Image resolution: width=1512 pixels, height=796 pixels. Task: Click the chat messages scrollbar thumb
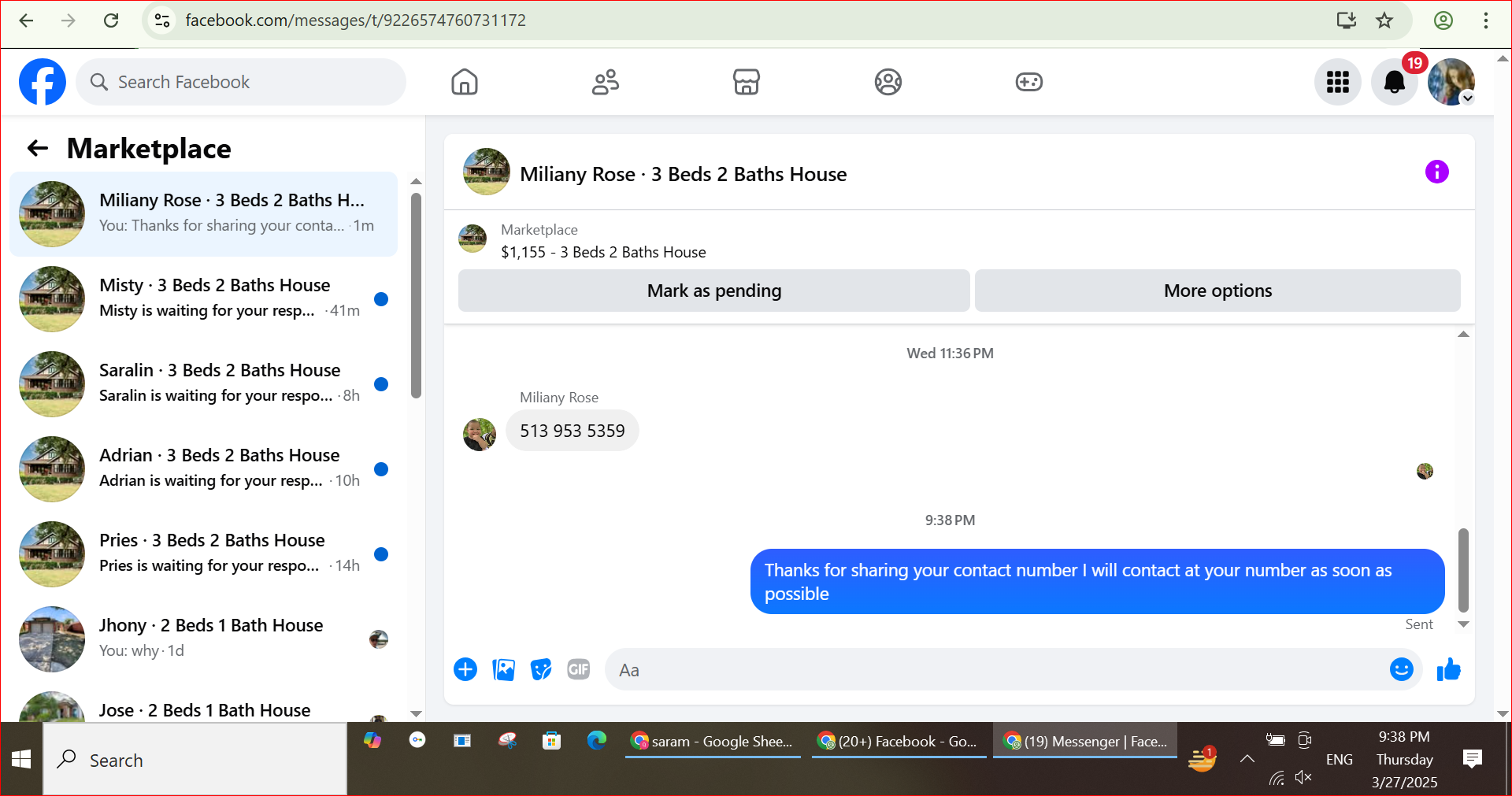tap(1463, 570)
